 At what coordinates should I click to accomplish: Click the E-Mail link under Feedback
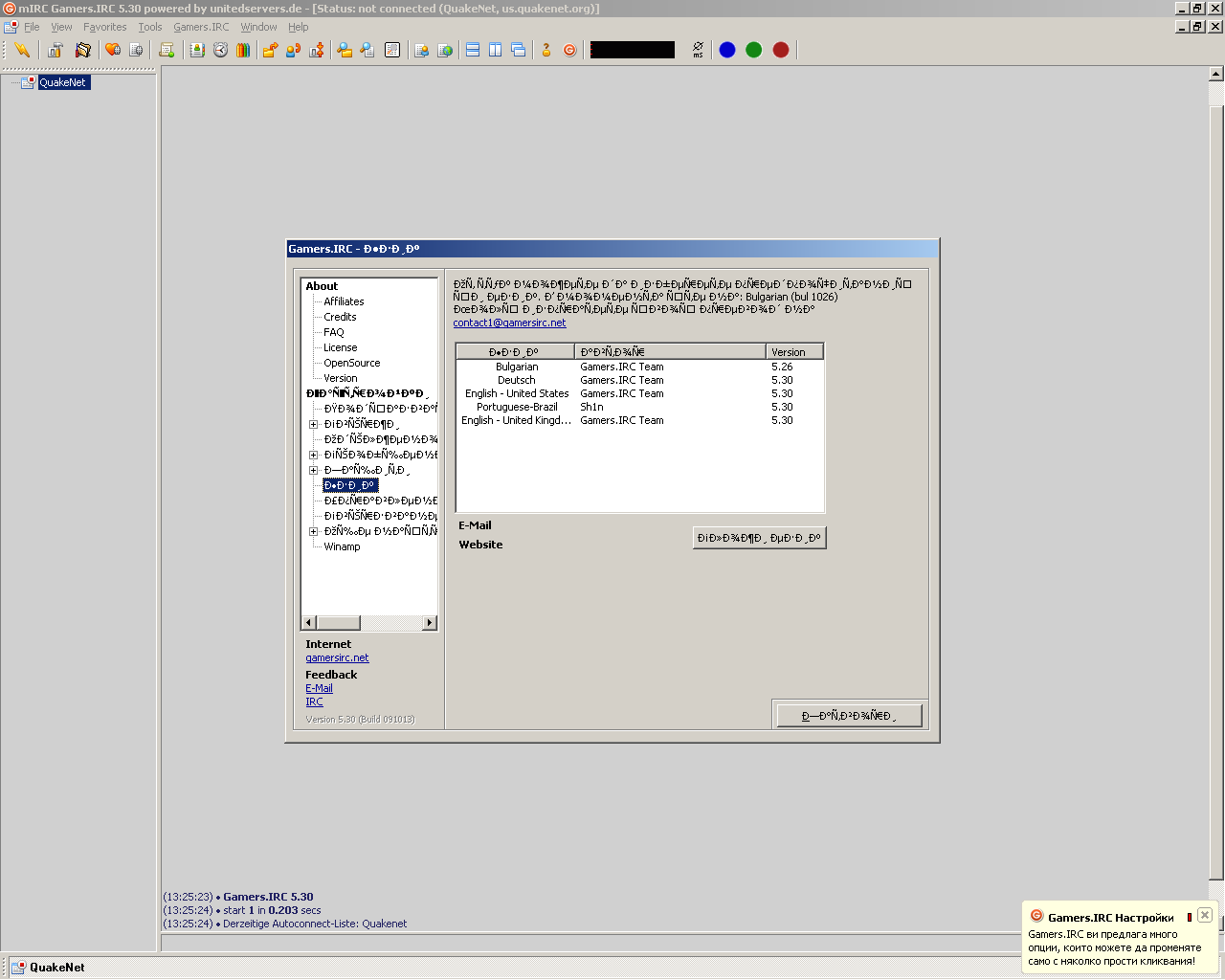319,688
